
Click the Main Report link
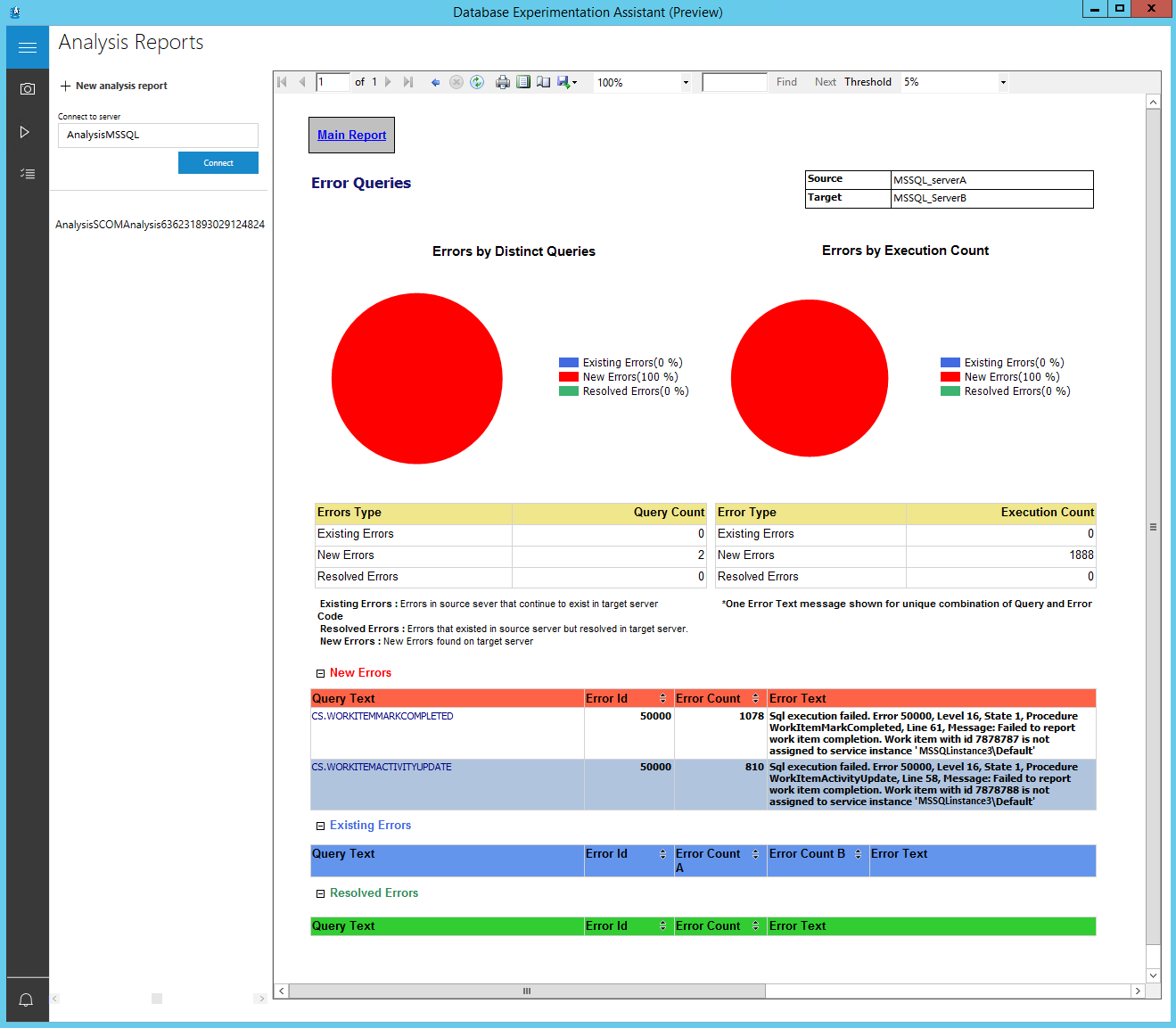pos(351,135)
